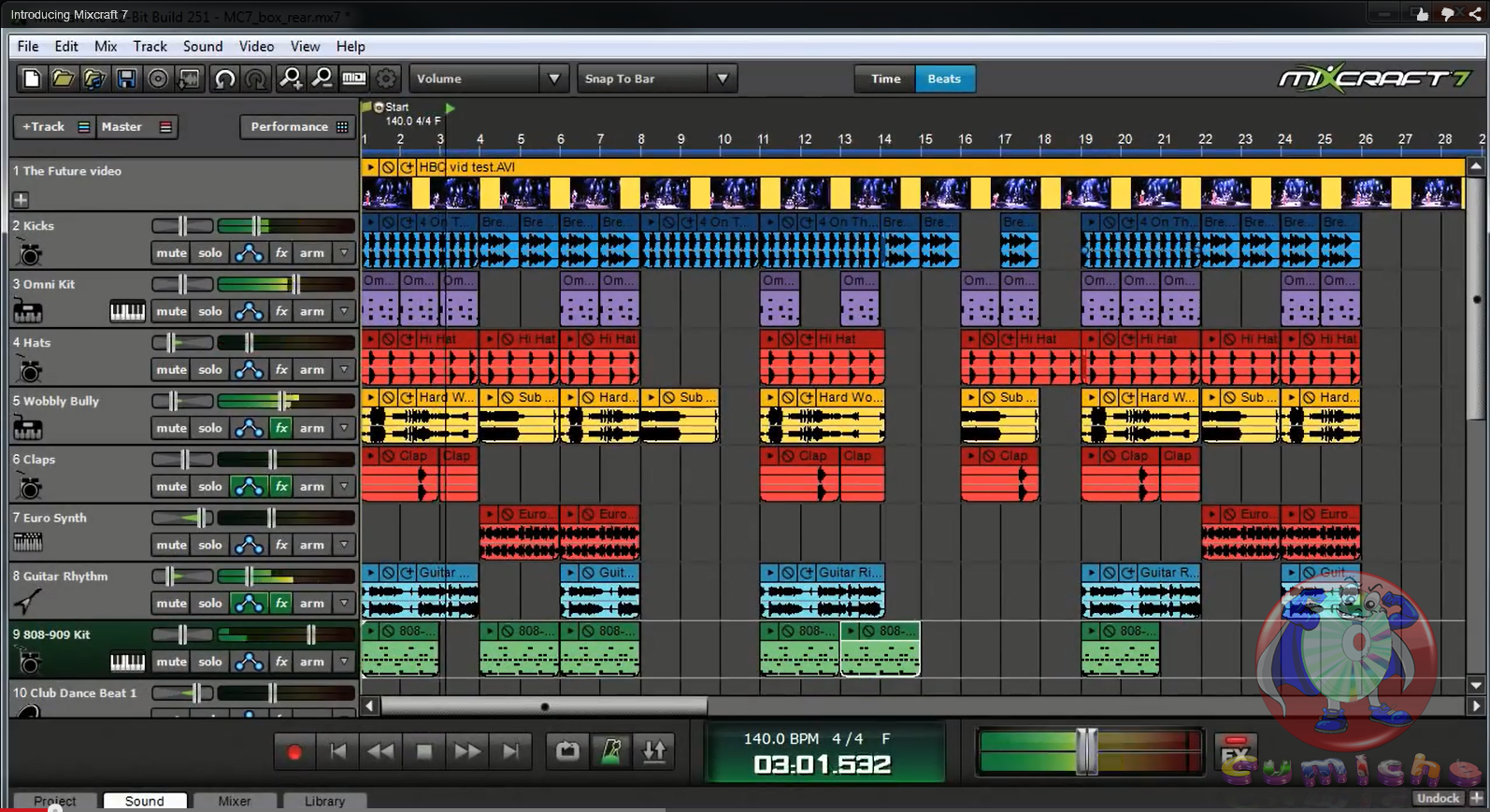
Task: Click the Zoom Out magnifier icon
Action: pyautogui.click(x=322, y=78)
